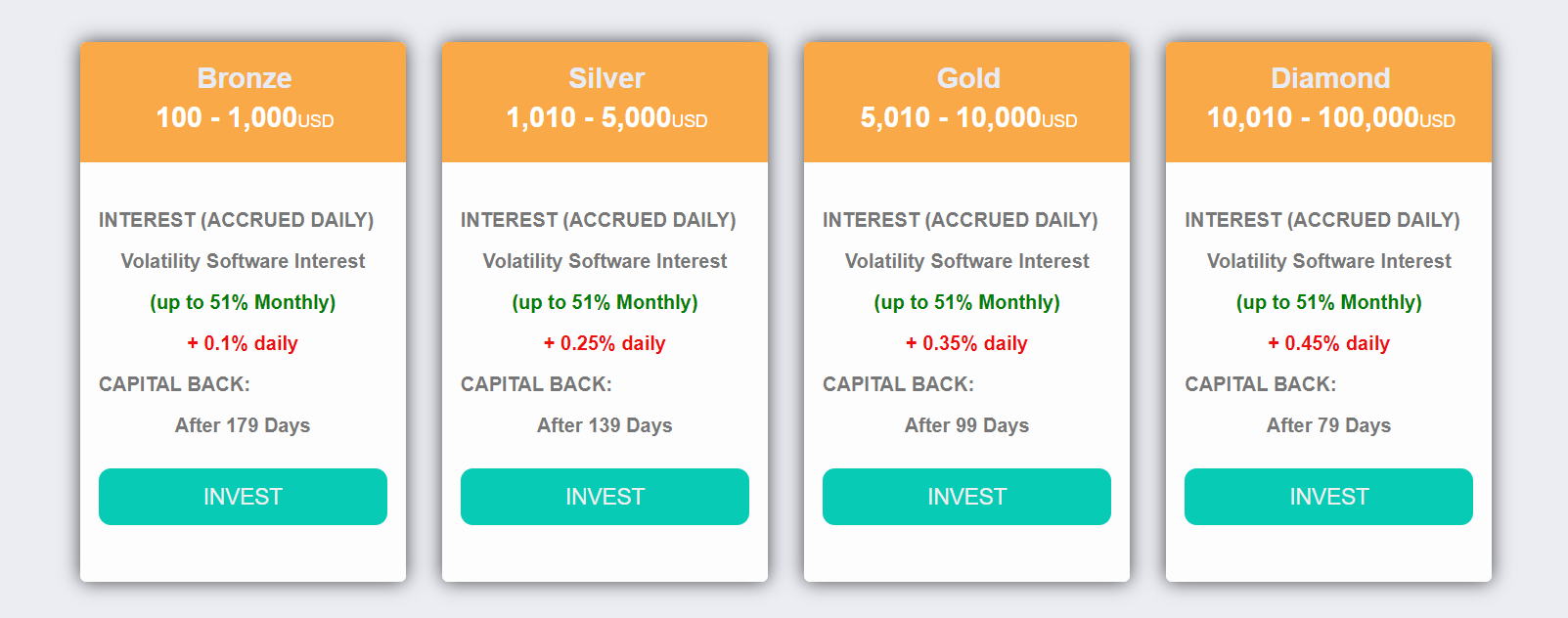Image resolution: width=1568 pixels, height=618 pixels.
Task: Select the Diamond plan header
Action: pos(1328,102)
